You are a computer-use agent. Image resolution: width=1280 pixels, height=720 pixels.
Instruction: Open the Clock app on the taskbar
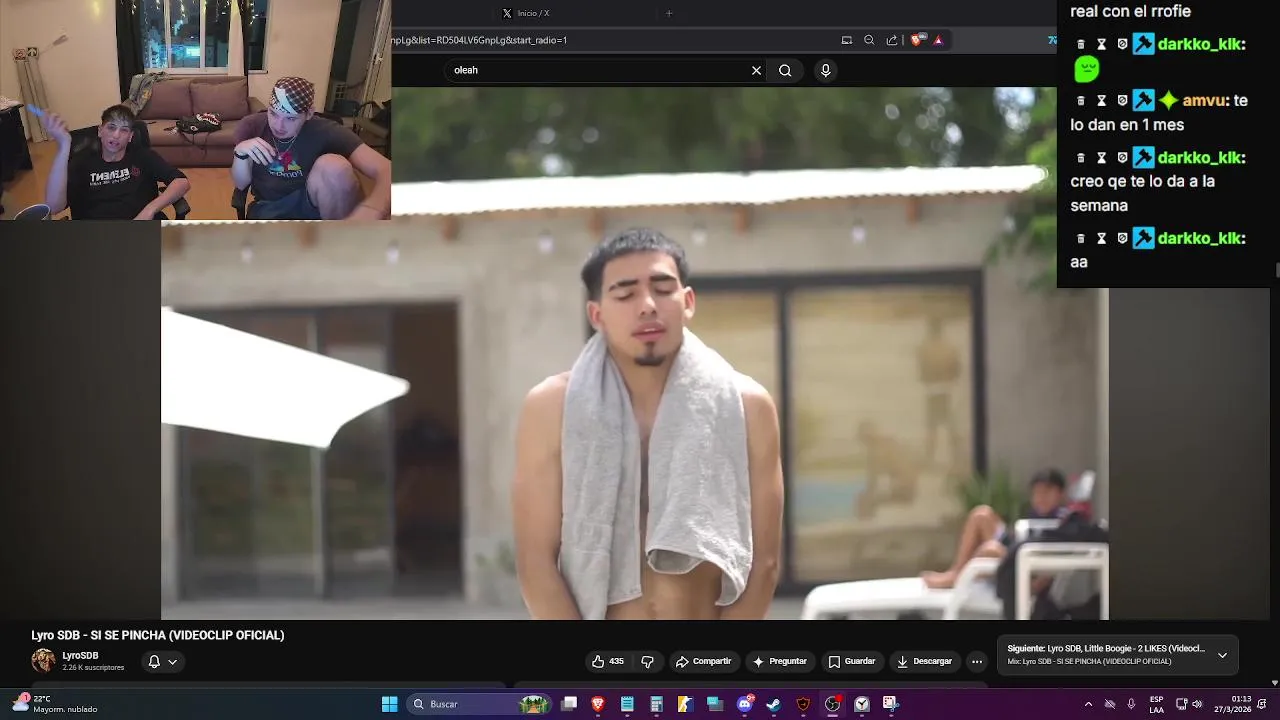pyautogui.click(x=861, y=704)
